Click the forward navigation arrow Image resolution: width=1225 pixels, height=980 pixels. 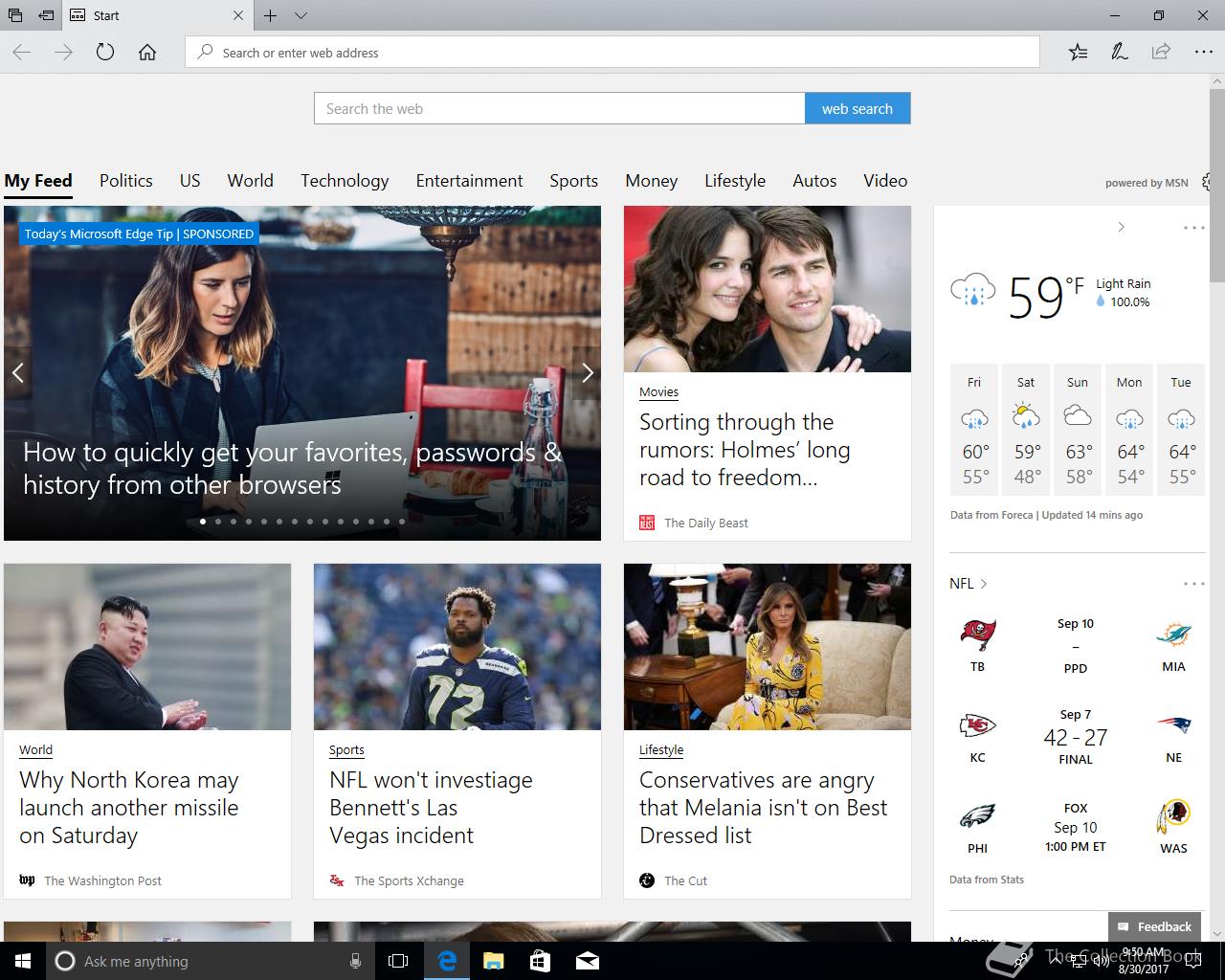click(63, 53)
